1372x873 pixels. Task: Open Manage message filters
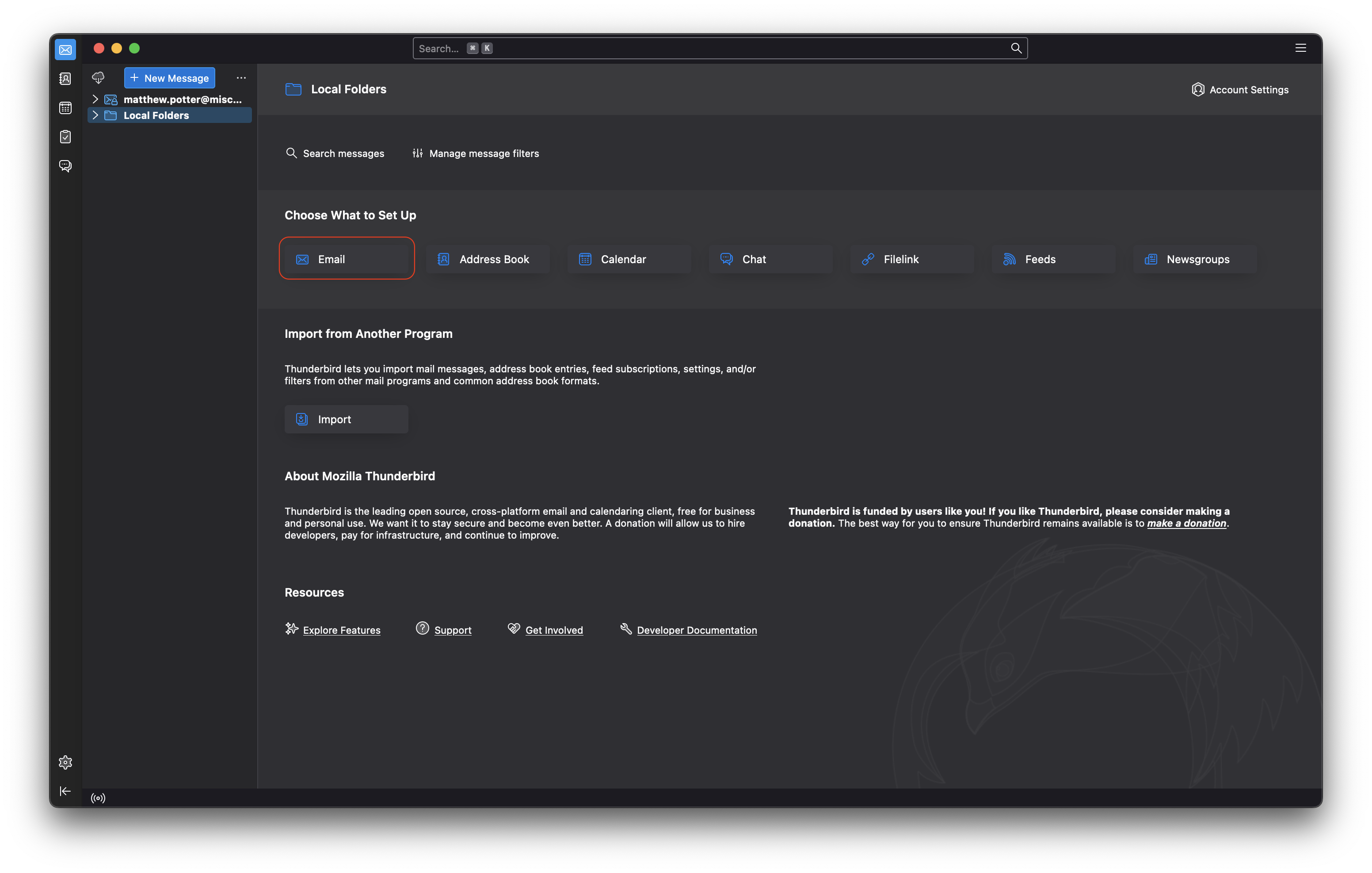[476, 153]
